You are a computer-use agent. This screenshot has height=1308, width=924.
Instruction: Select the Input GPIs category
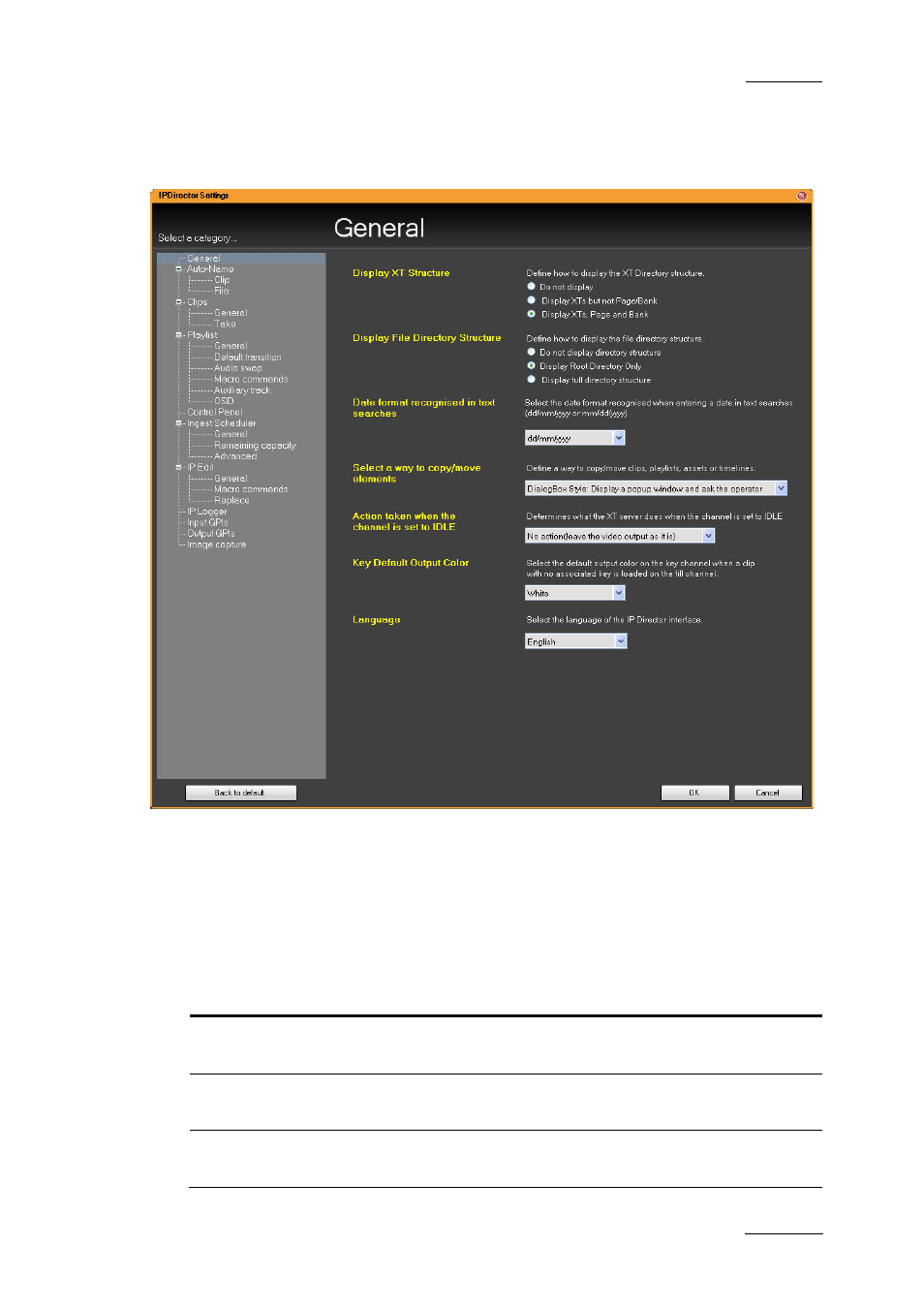click(207, 522)
